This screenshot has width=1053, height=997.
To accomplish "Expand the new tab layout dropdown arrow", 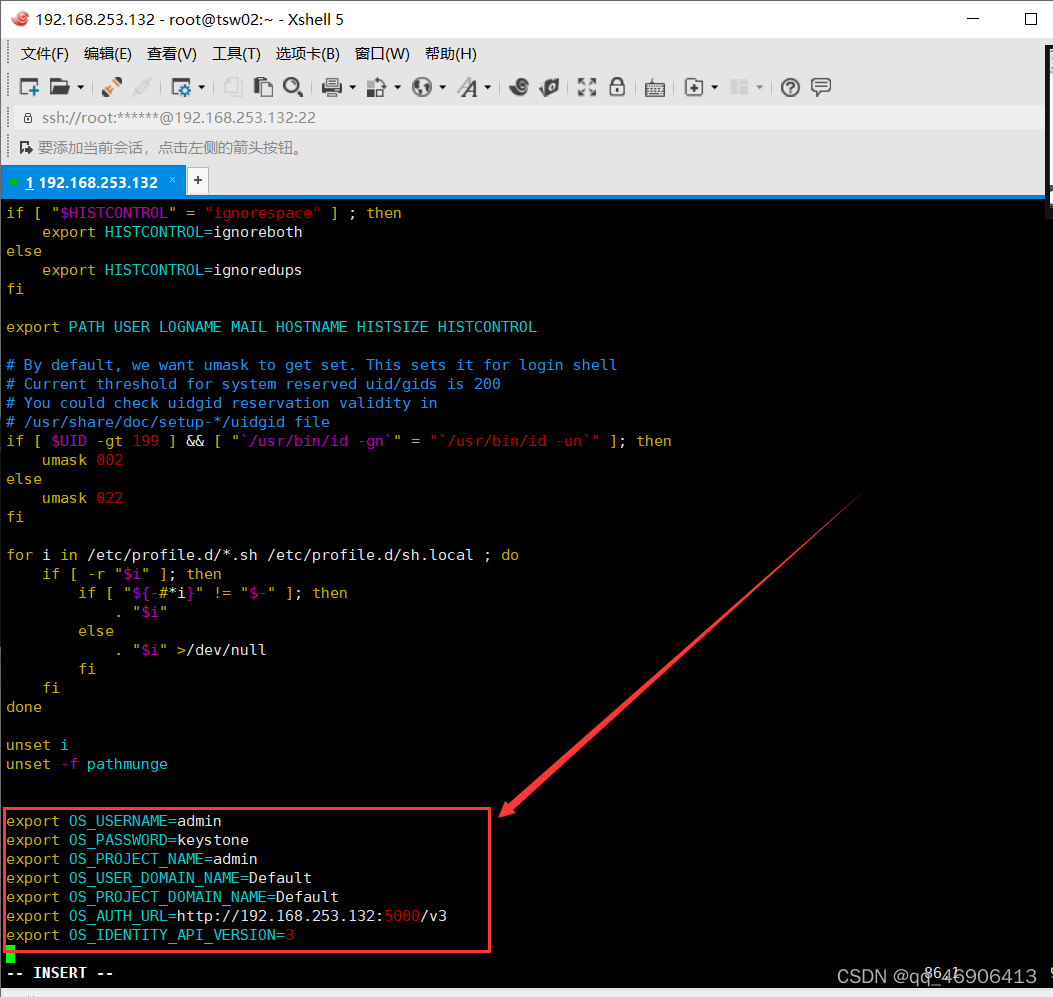I will click(715, 87).
